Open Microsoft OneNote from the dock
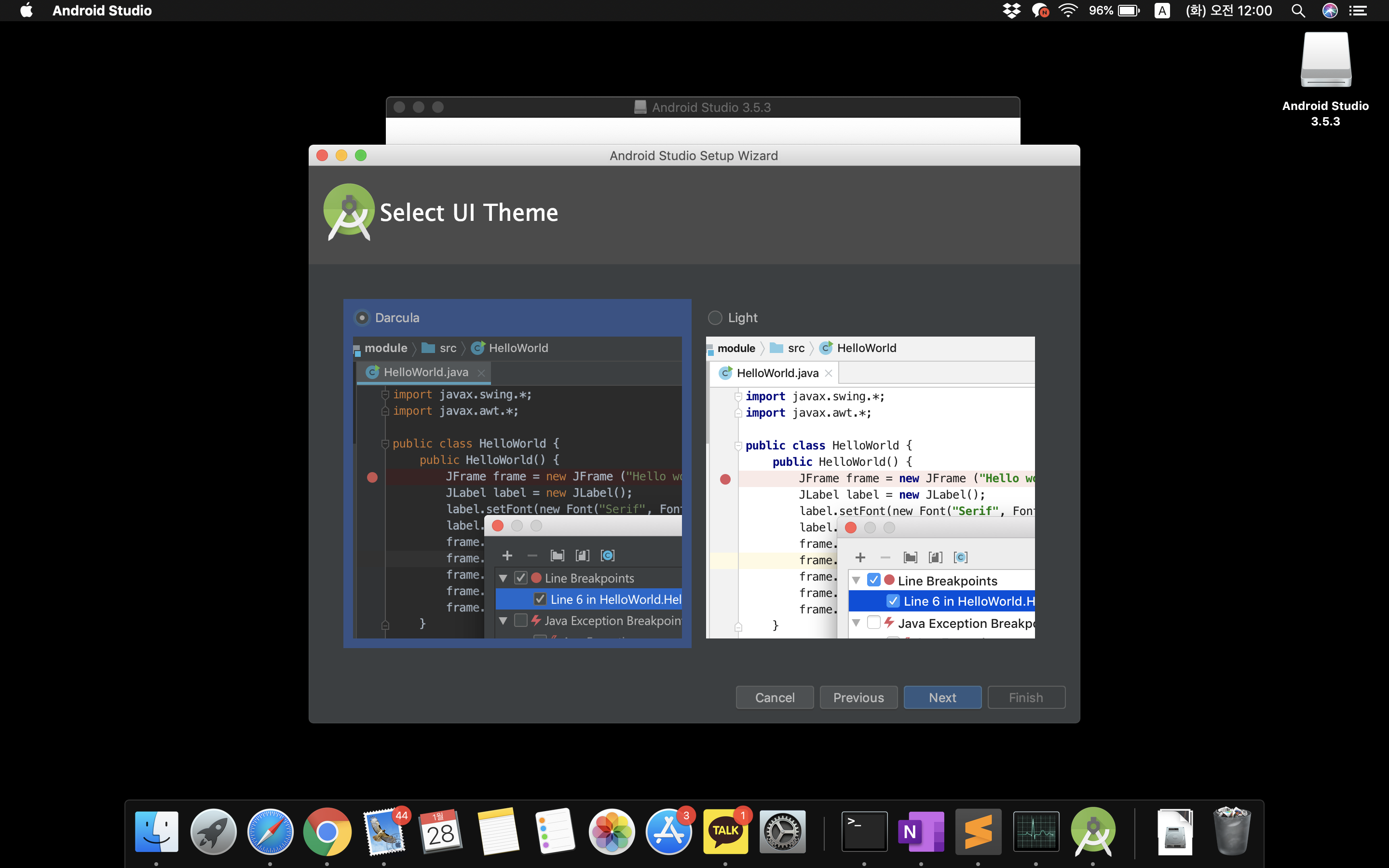The height and width of the screenshot is (868, 1389). (x=921, y=831)
